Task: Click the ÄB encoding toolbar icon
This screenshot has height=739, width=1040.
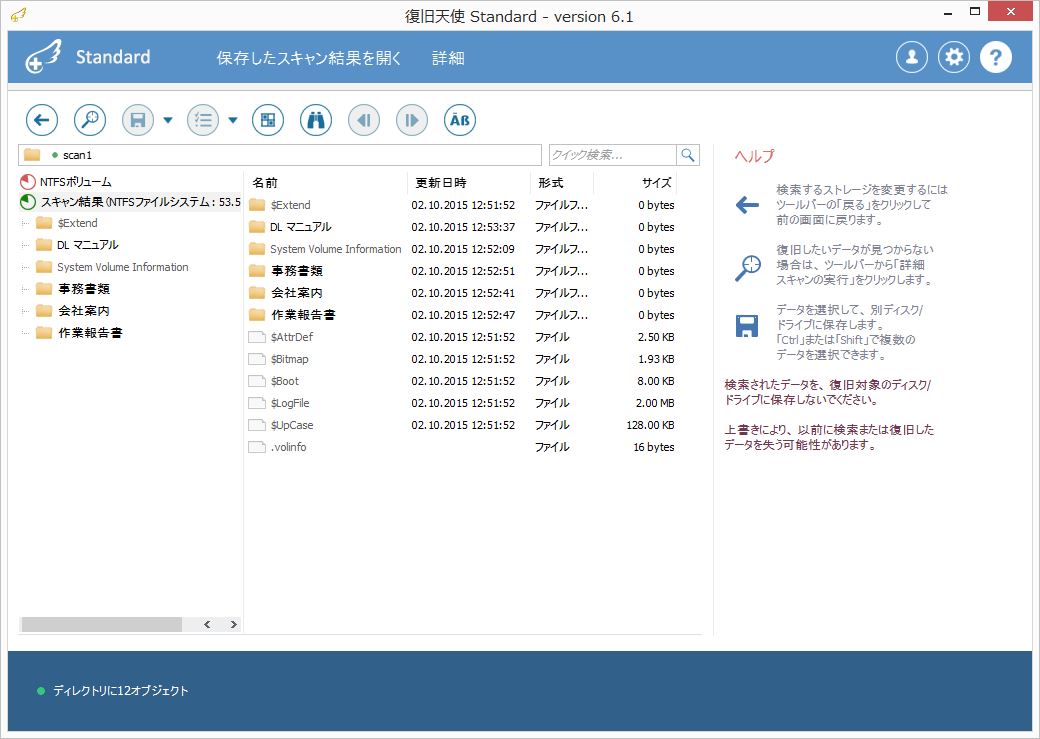Action: click(x=460, y=120)
